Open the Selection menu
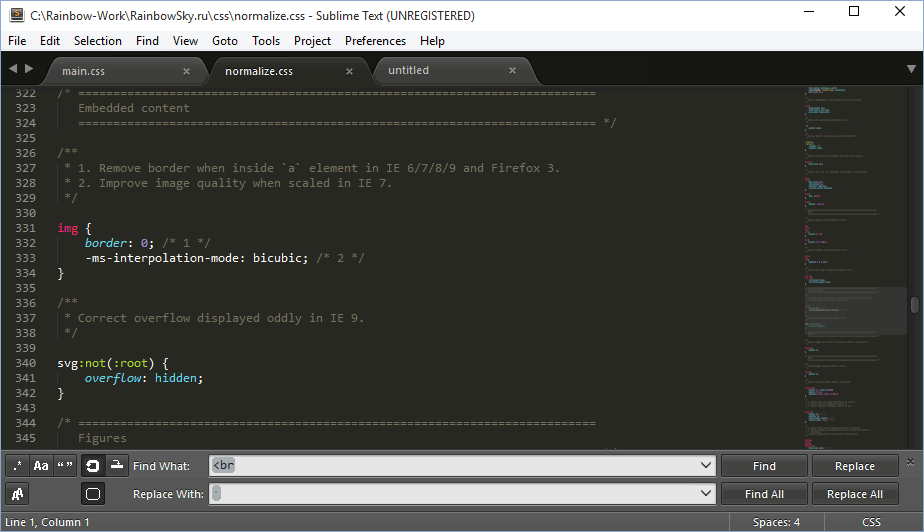The image size is (924, 532). point(98,41)
